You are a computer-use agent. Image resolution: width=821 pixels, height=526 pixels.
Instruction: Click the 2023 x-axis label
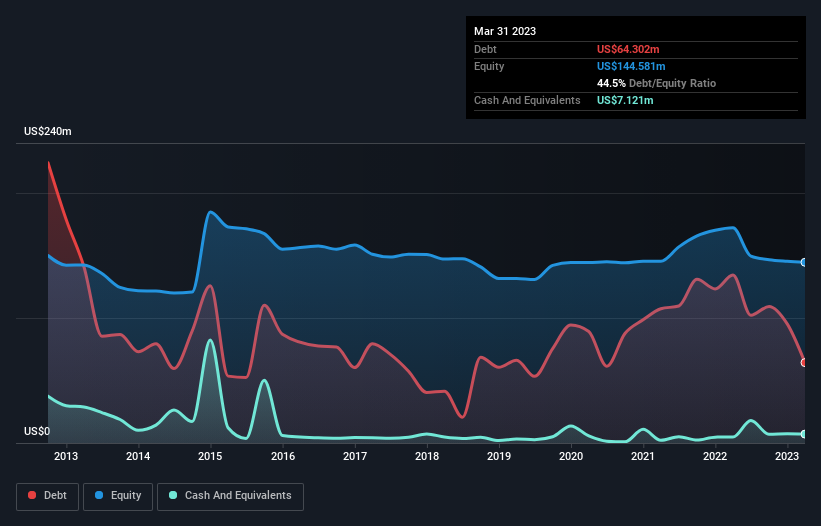pos(787,456)
